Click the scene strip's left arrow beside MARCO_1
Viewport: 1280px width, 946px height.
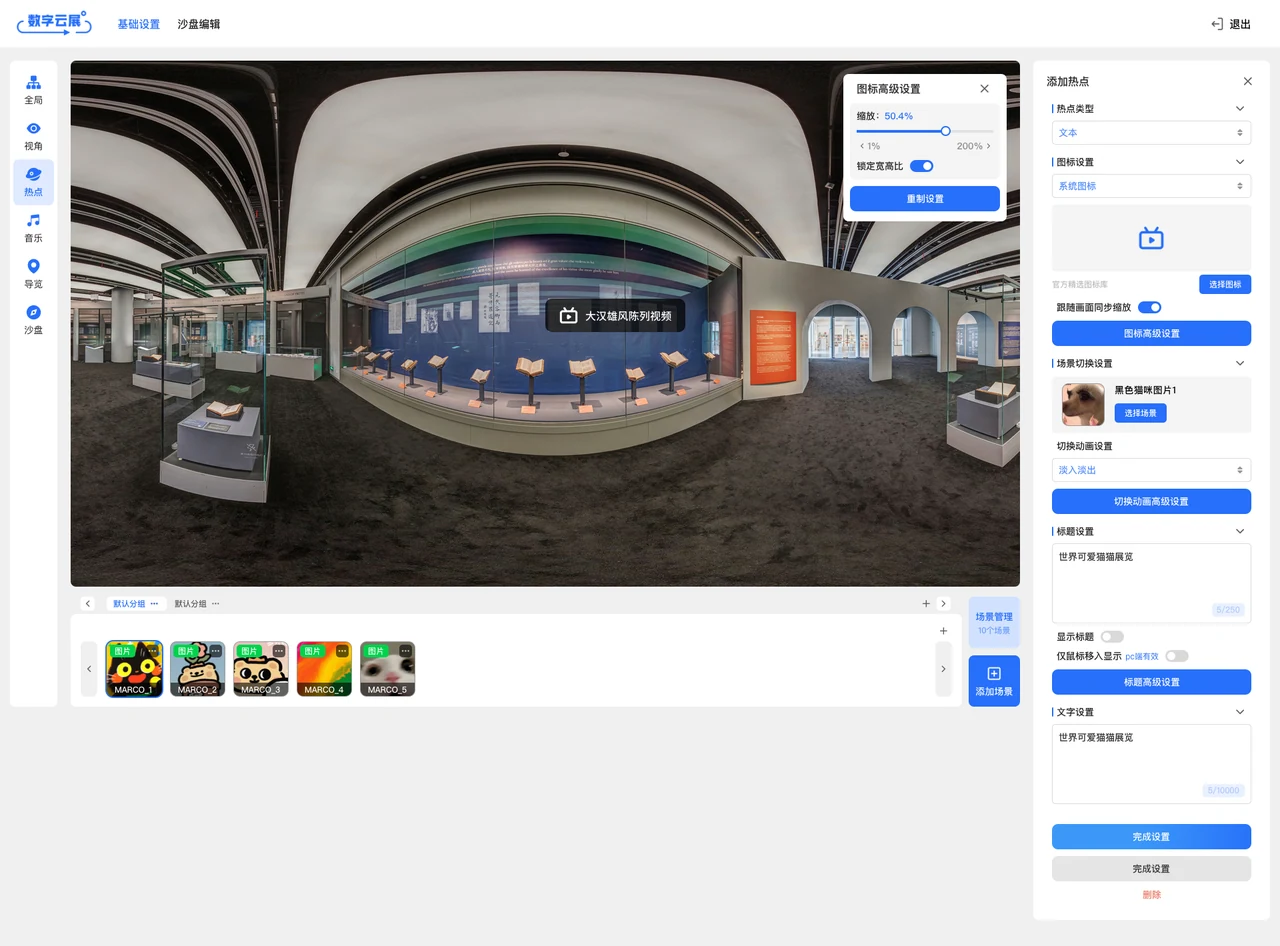pyautogui.click(x=89, y=669)
